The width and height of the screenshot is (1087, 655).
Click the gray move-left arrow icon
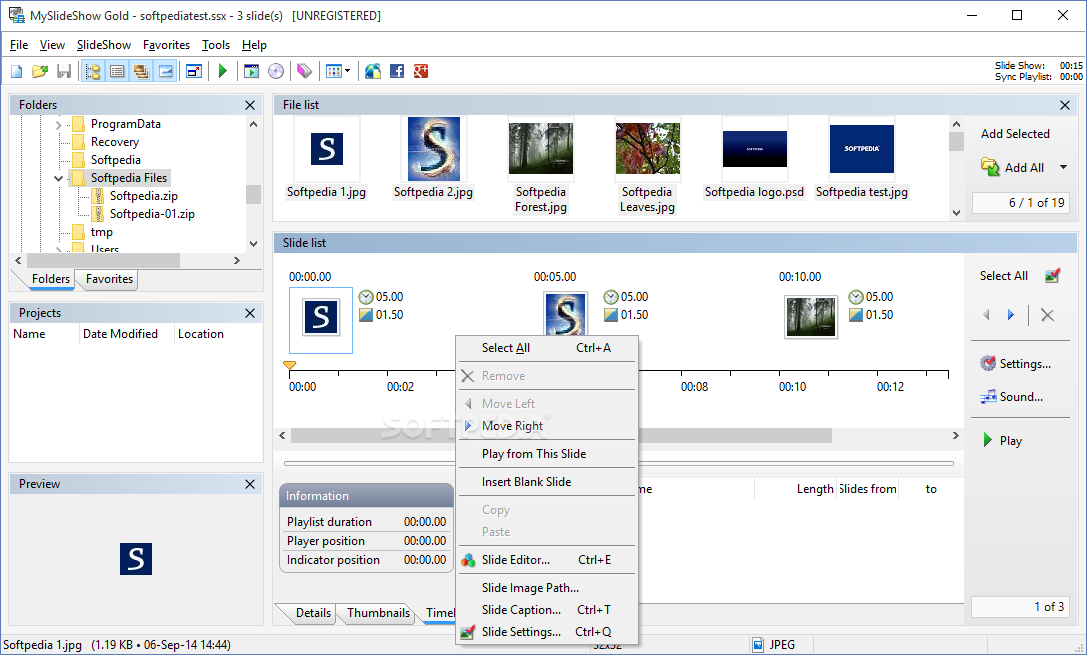point(986,315)
